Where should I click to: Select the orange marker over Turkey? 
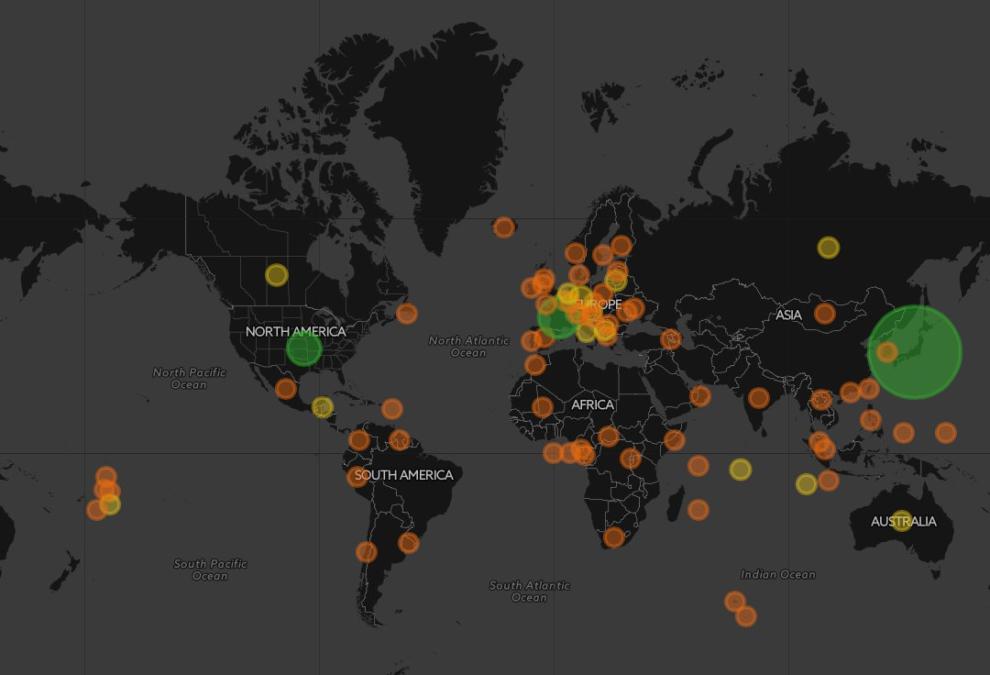coord(671,339)
